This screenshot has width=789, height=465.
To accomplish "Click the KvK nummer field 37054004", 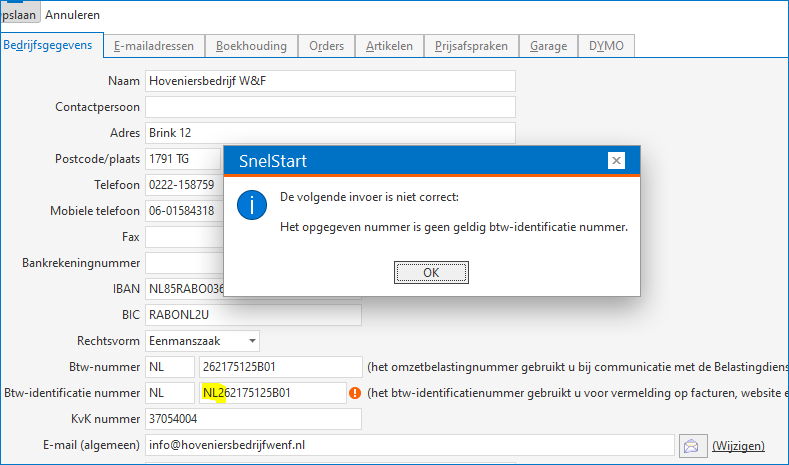I will (x=253, y=419).
